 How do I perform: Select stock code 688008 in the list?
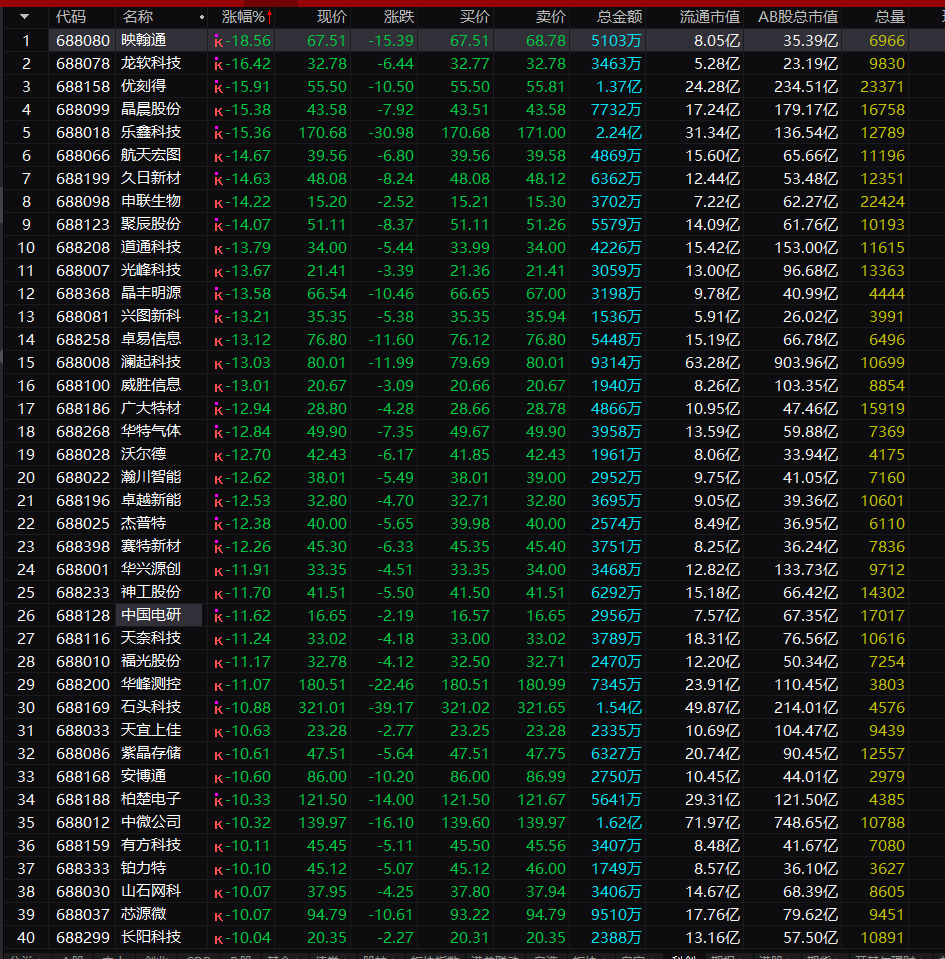pos(83,363)
